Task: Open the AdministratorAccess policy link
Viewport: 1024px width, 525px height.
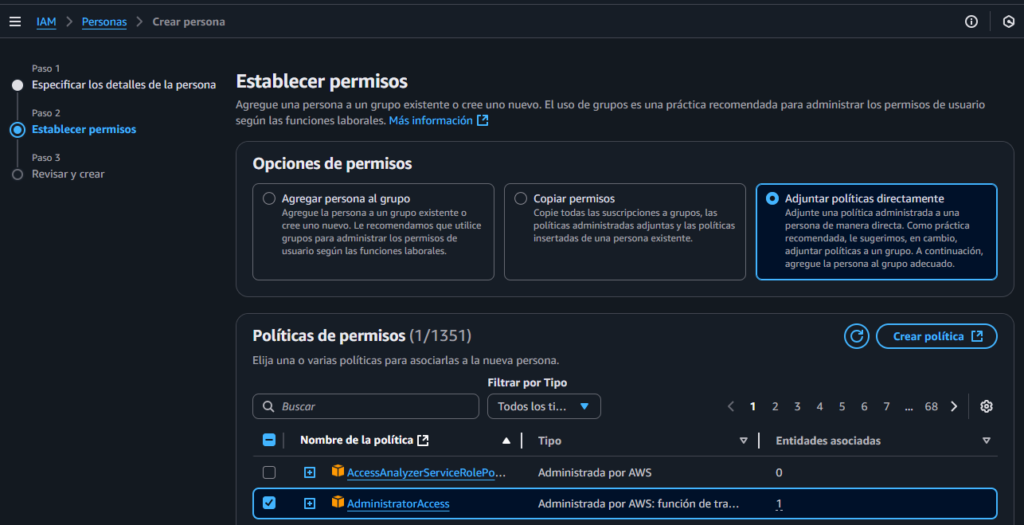Action: click(x=398, y=503)
